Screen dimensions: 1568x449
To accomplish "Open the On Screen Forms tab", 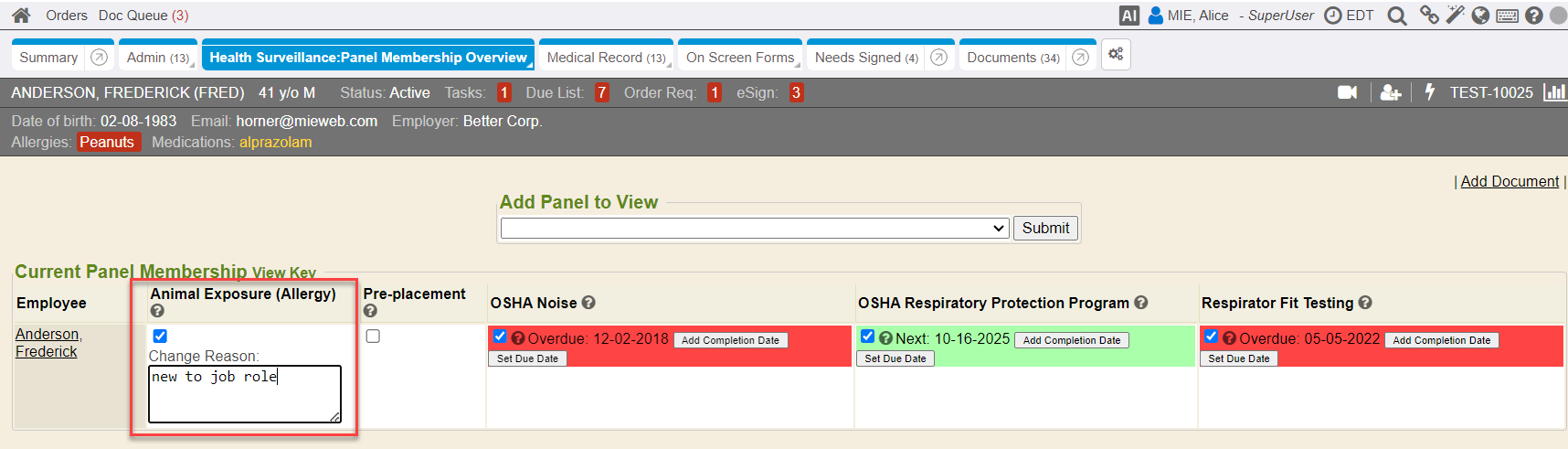I will click(739, 58).
